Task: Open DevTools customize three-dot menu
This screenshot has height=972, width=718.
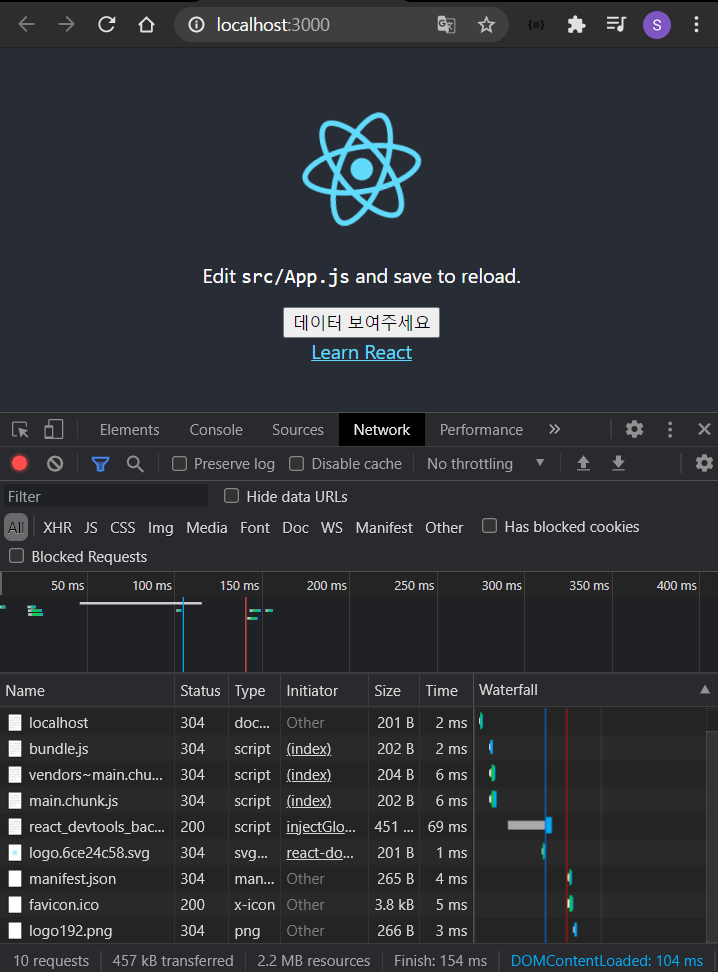Action: pyautogui.click(x=670, y=429)
